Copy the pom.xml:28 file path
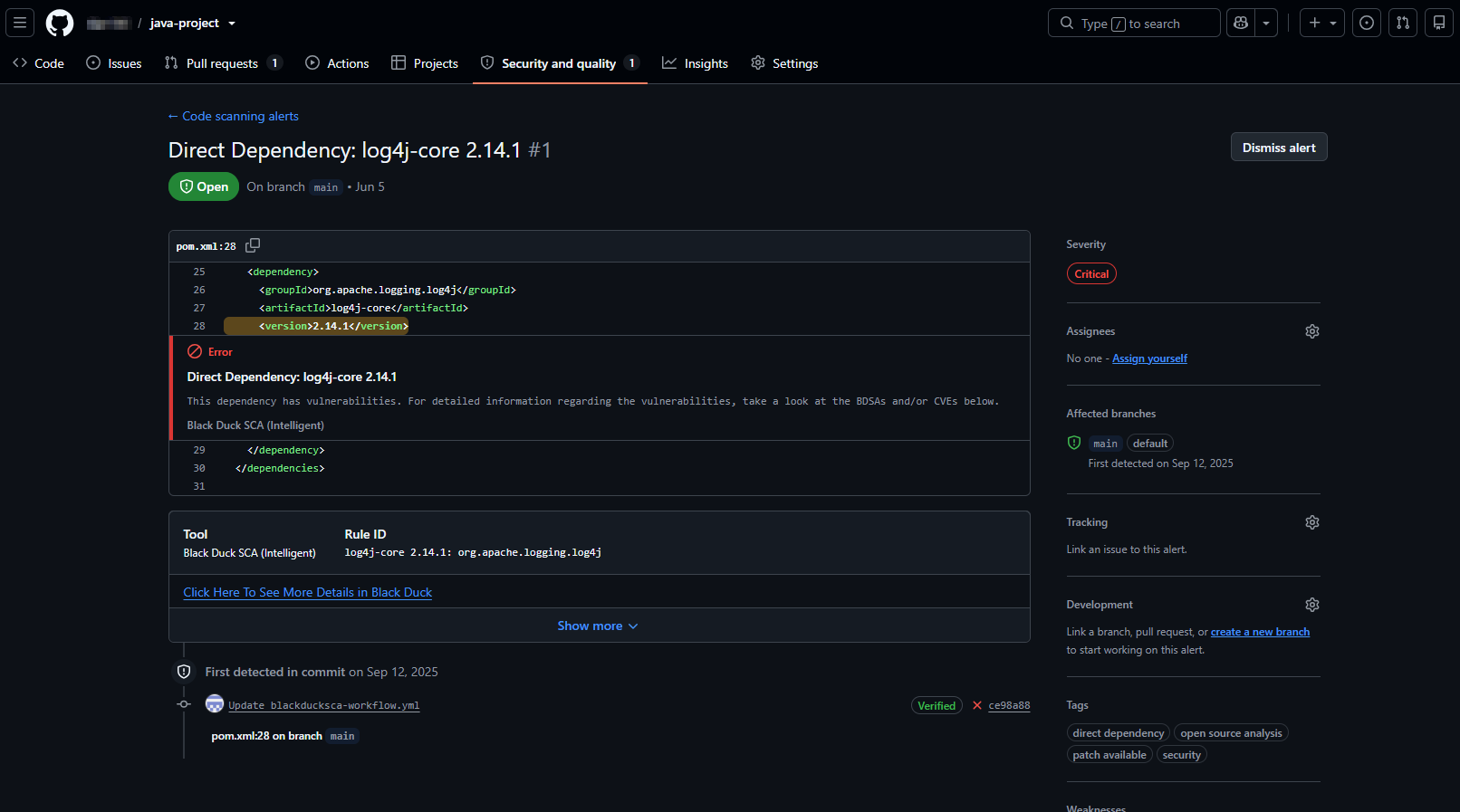Image resolution: width=1460 pixels, height=812 pixels. pyautogui.click(x=253, y=245)
